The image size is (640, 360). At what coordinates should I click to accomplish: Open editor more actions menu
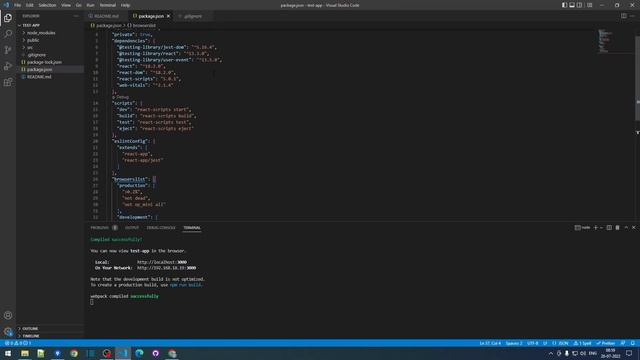633,16
